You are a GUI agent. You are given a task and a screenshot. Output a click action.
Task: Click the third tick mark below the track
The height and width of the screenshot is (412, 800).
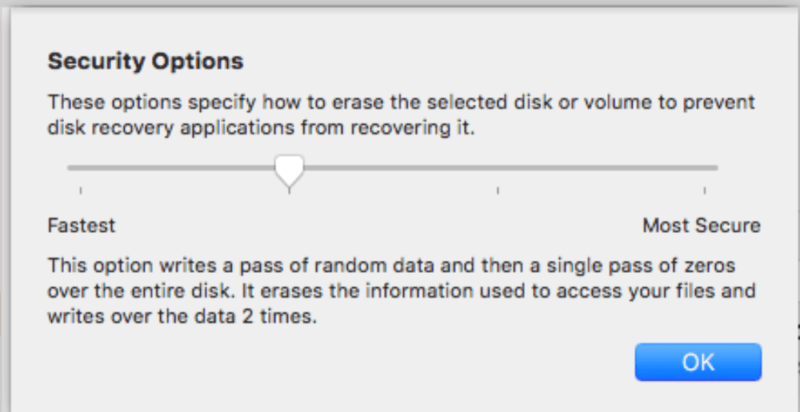coord(497,191)
